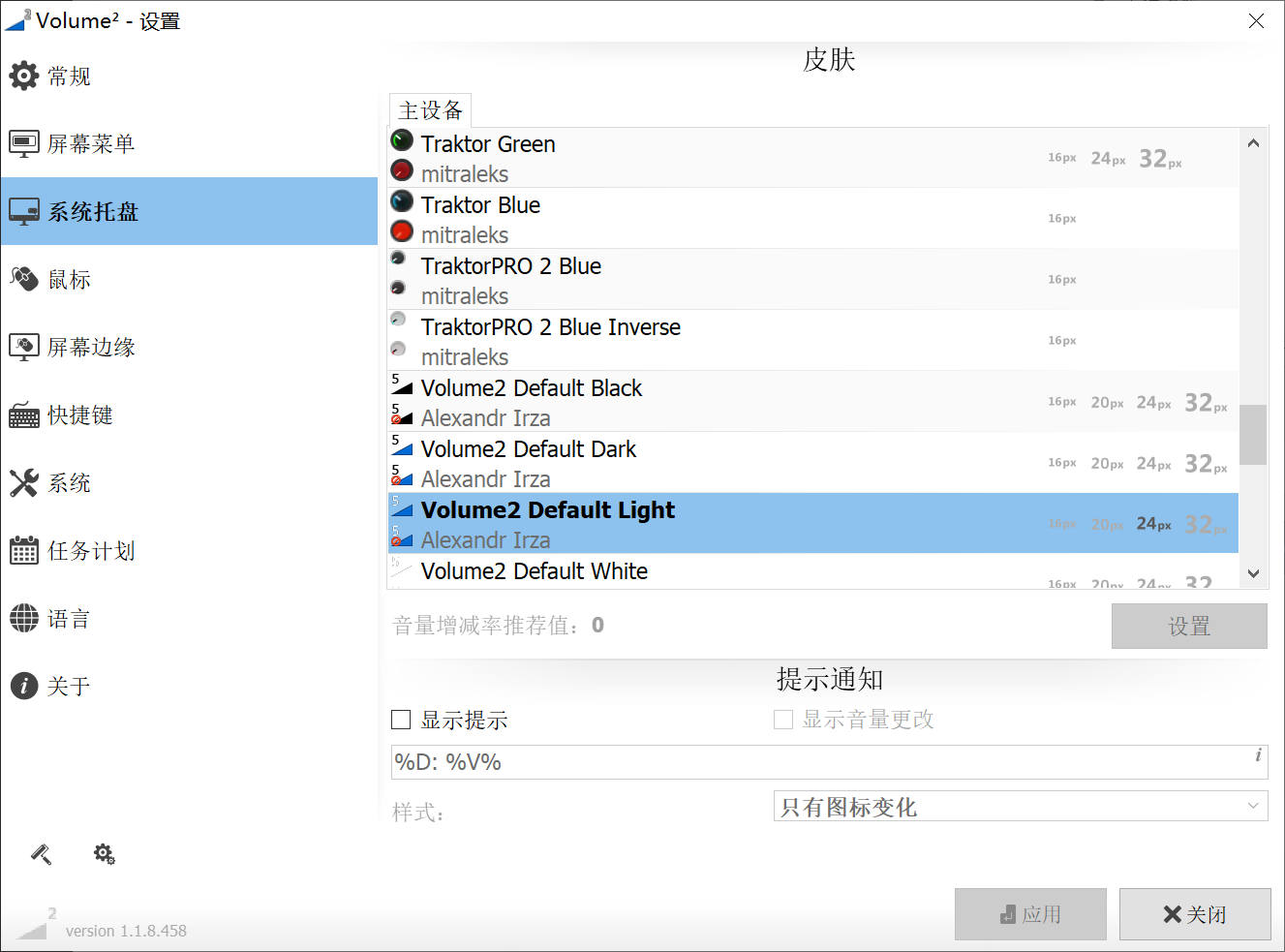Viewport: 1285px width, 952px height.
Task: Click the 语言 globe icon
Action: [x=24, y=618]
